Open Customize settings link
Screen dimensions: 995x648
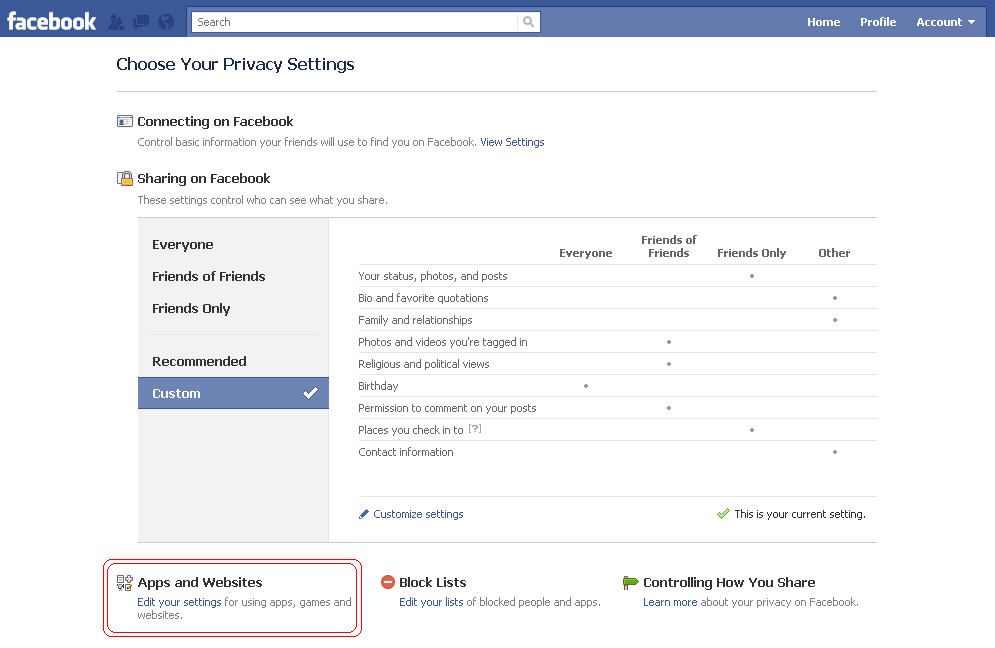(x=418, y=514)
